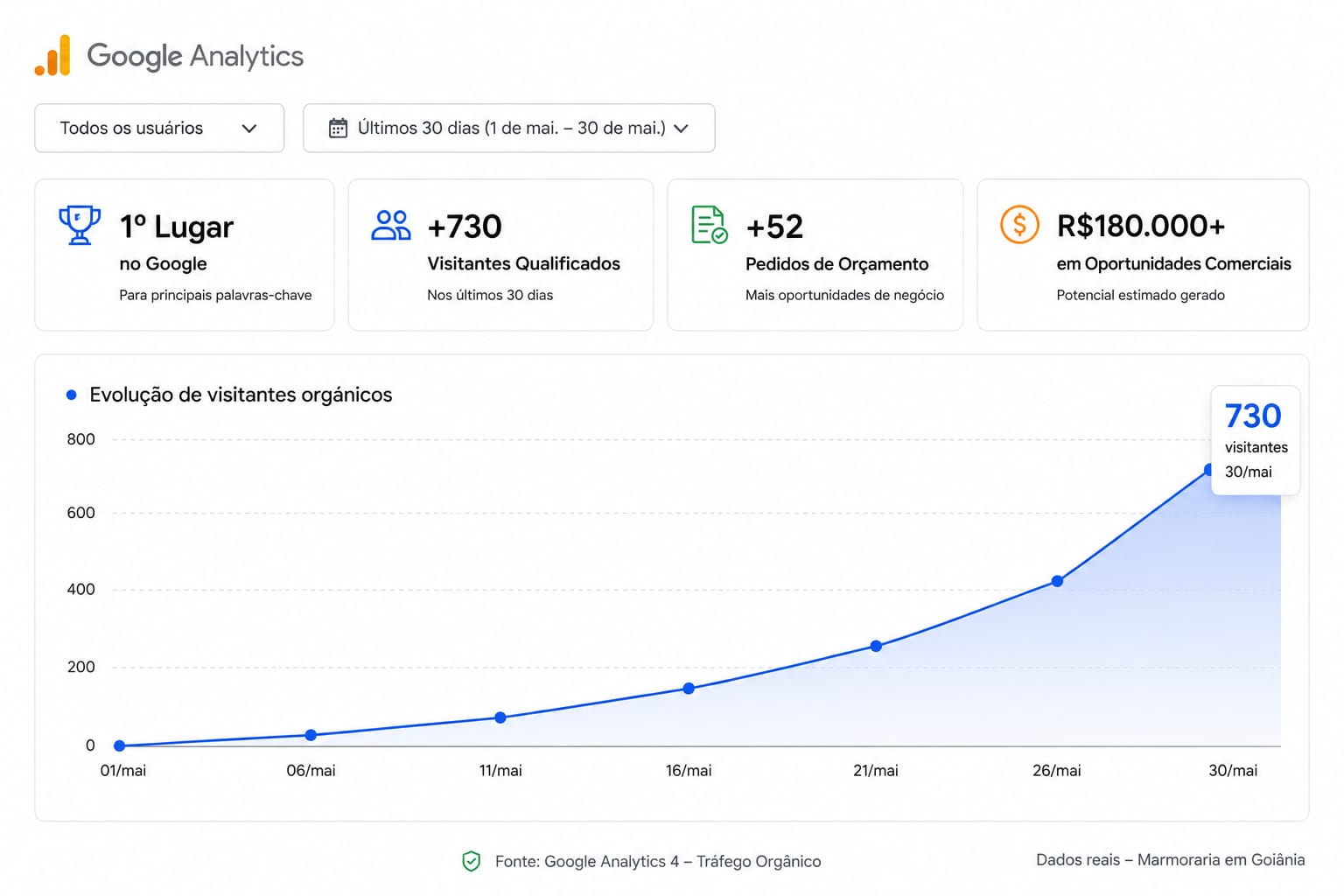The height and width of the screenshot is (896, 1344).
Task: Click Mais oportunidades de negócio caption
Action: (844, 295)
